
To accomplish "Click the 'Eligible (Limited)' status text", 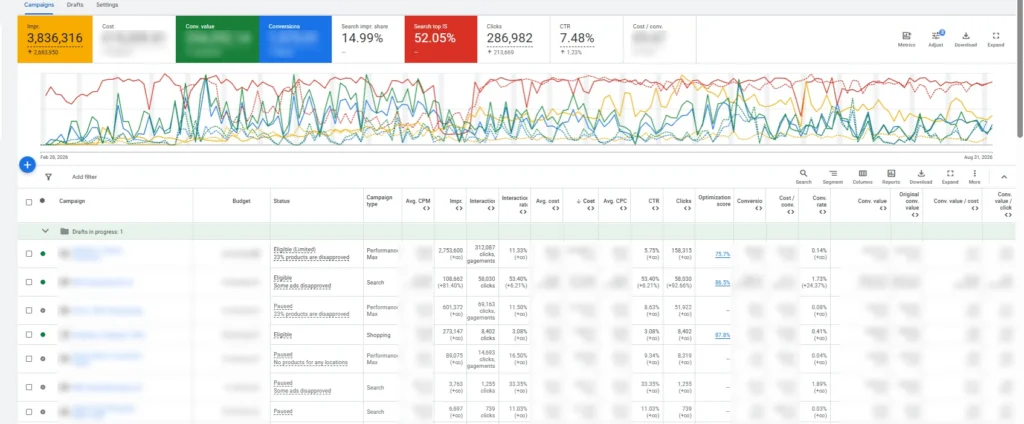I will (x=295, y=250).
